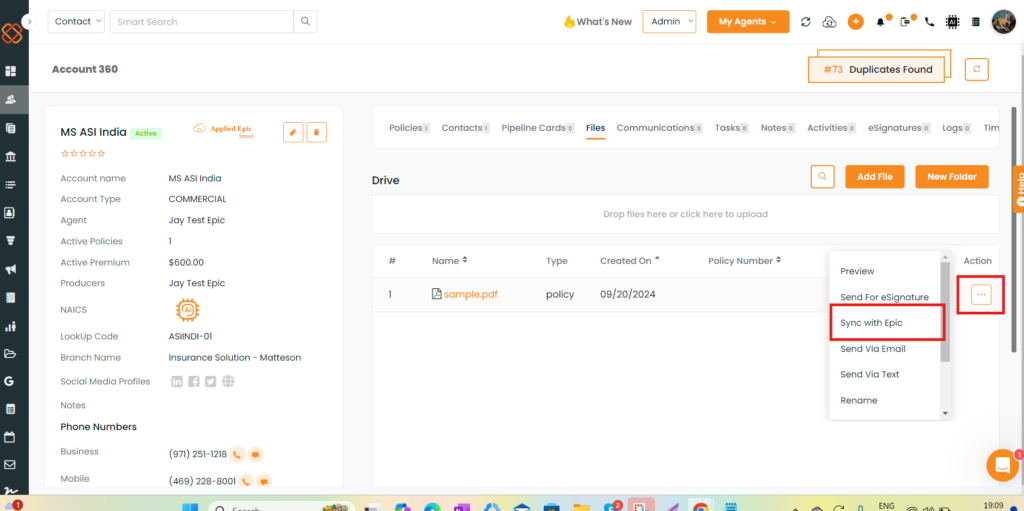Open the user profile avatar
This screenshot has height=511, width=1024.
click(1002, 22)
